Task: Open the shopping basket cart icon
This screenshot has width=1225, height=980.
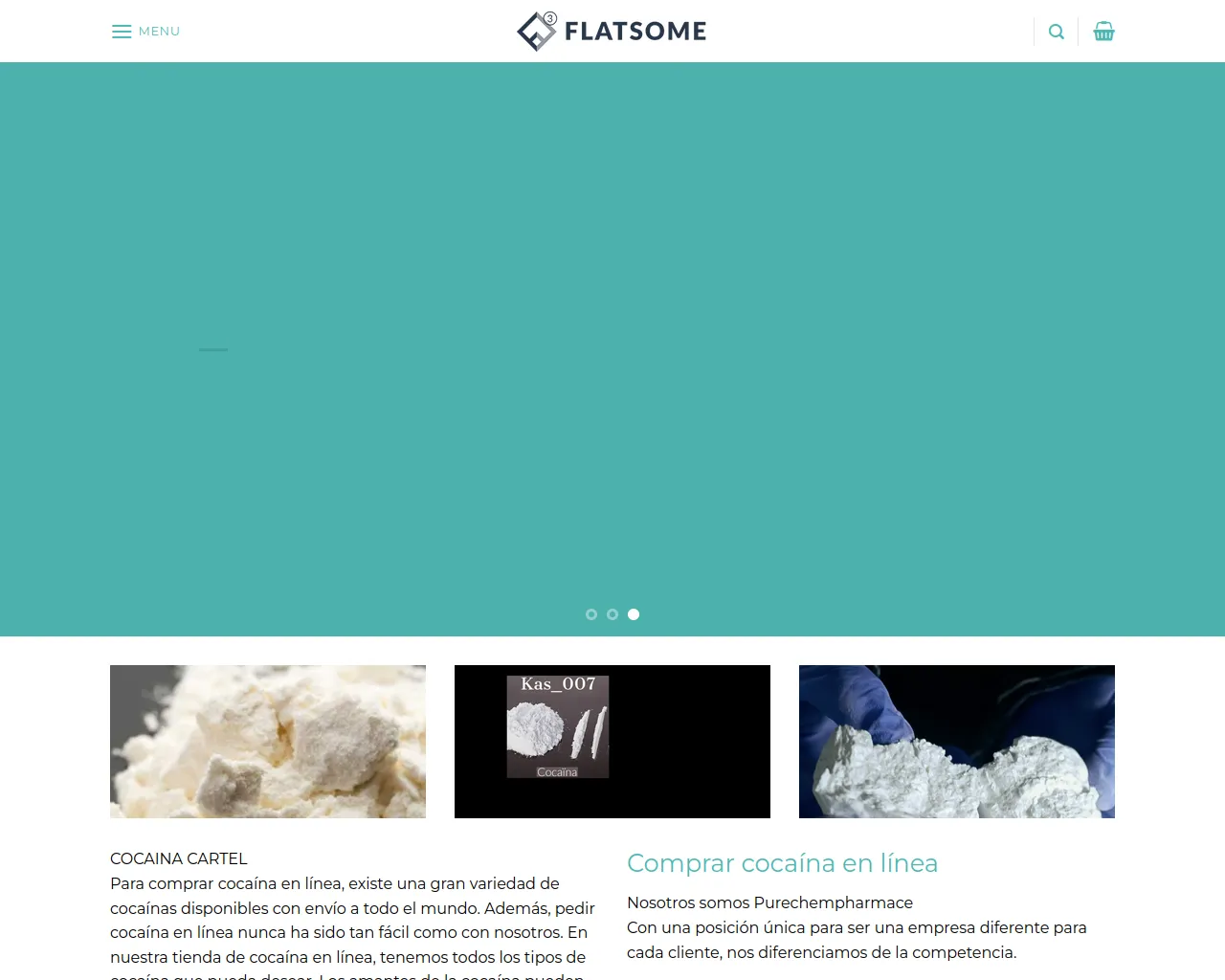Action: [1103, 32]
